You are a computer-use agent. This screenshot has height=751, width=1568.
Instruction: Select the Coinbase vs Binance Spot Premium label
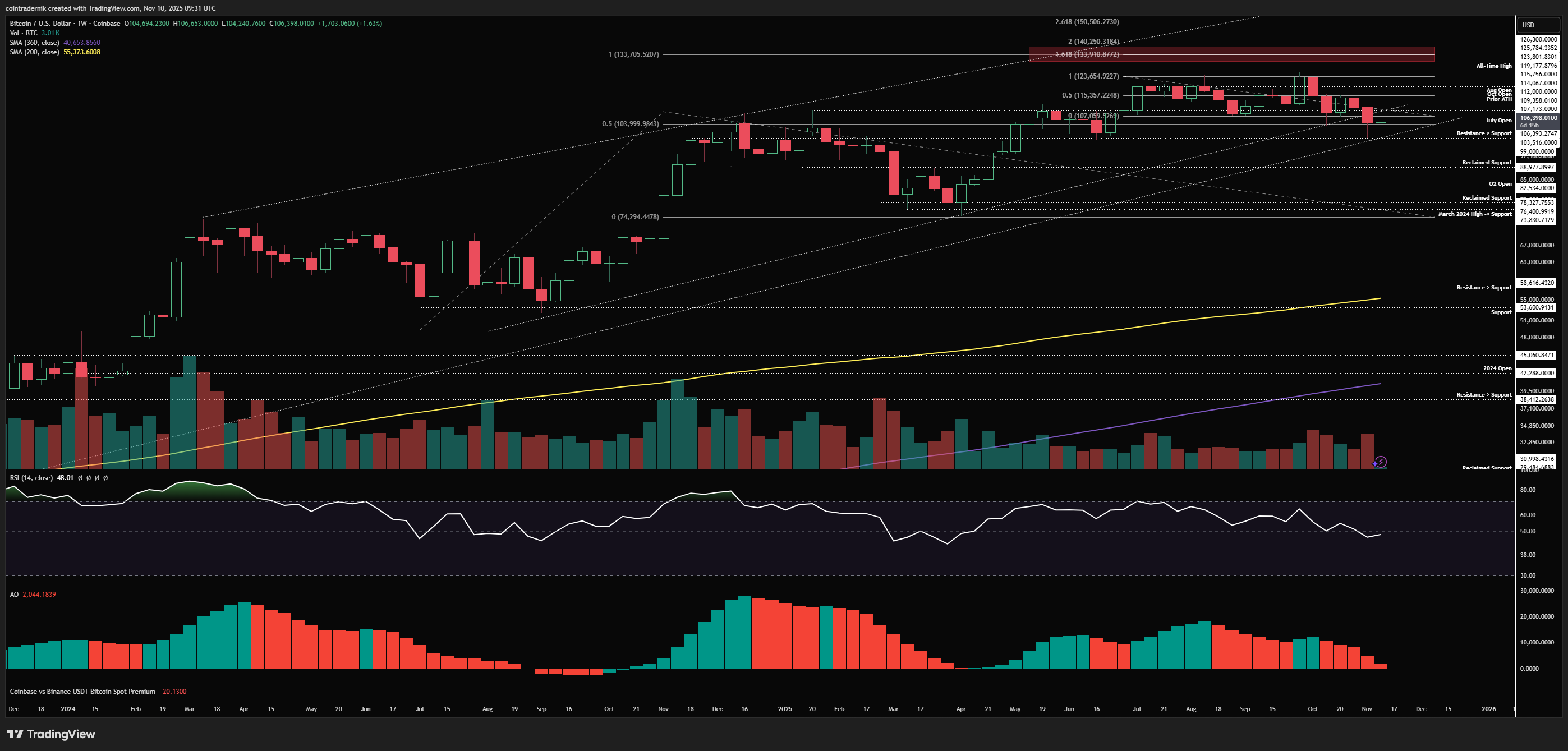click(82, 692)
